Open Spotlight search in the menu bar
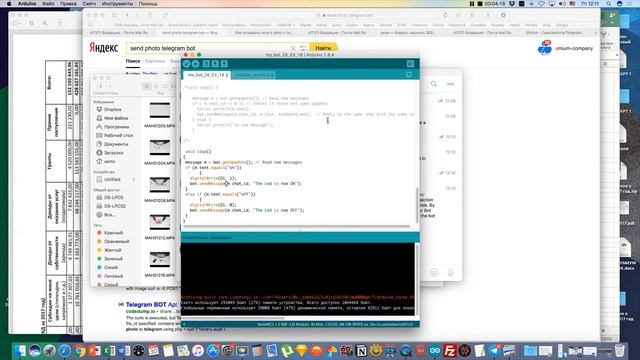Image resolution: width=640 pixels, height=360 pixels. (609, 4)
